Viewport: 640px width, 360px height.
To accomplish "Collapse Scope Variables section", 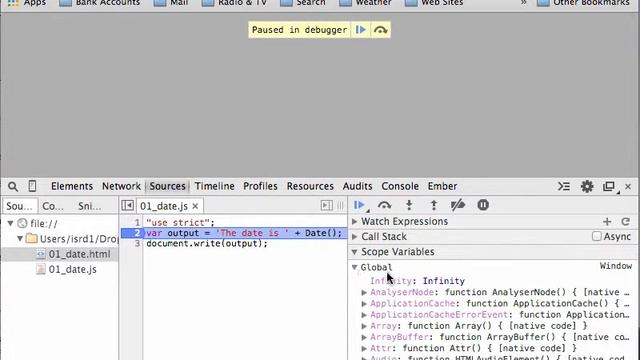I will click(354, 252).
